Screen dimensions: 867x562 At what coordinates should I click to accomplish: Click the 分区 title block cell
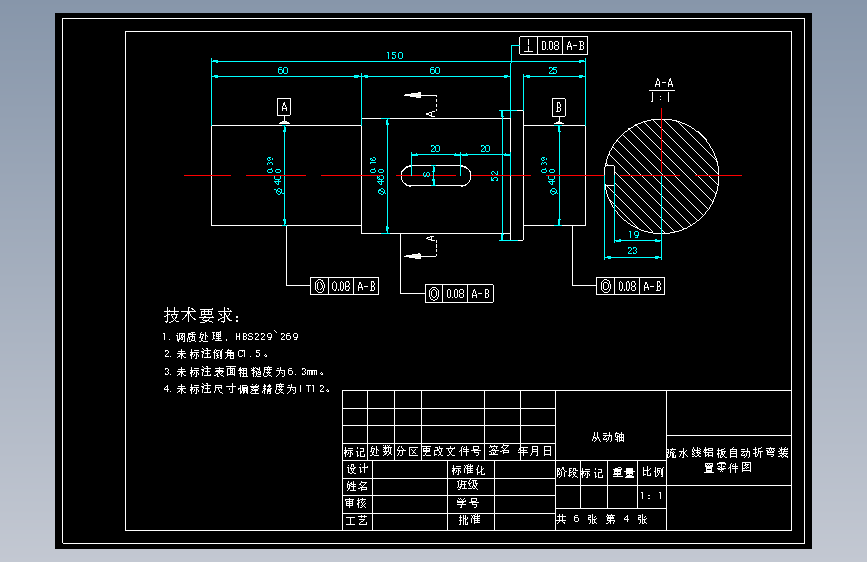coord(408,451)
